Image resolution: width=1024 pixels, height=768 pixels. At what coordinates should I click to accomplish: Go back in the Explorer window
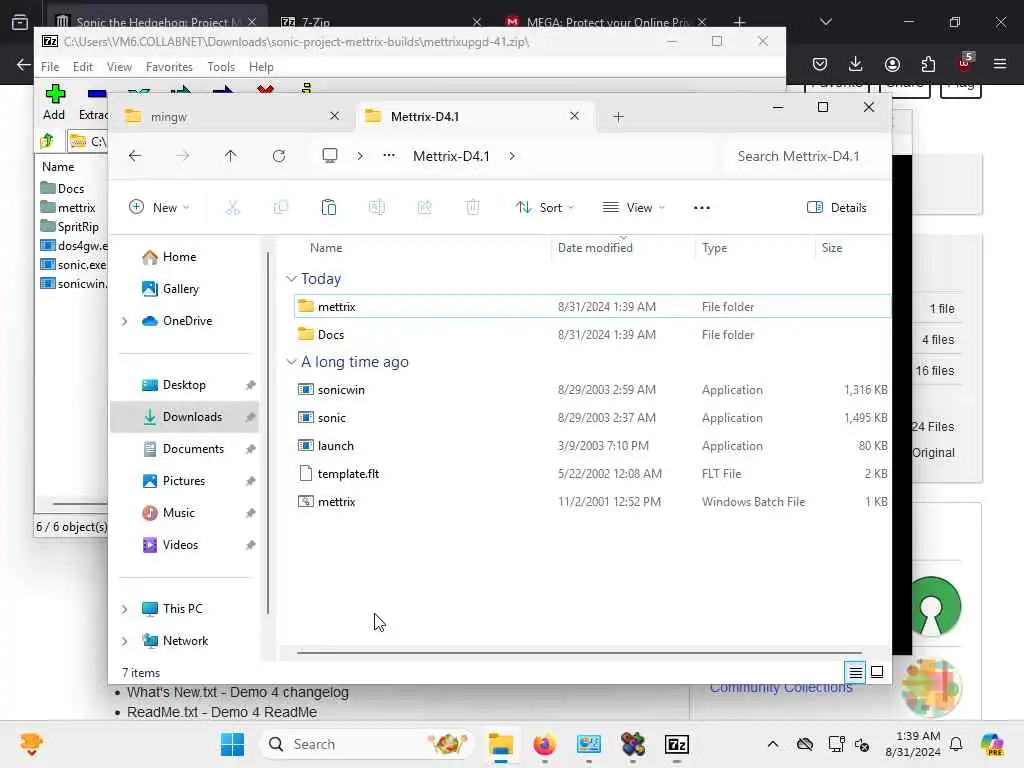[x=135, y=156]
